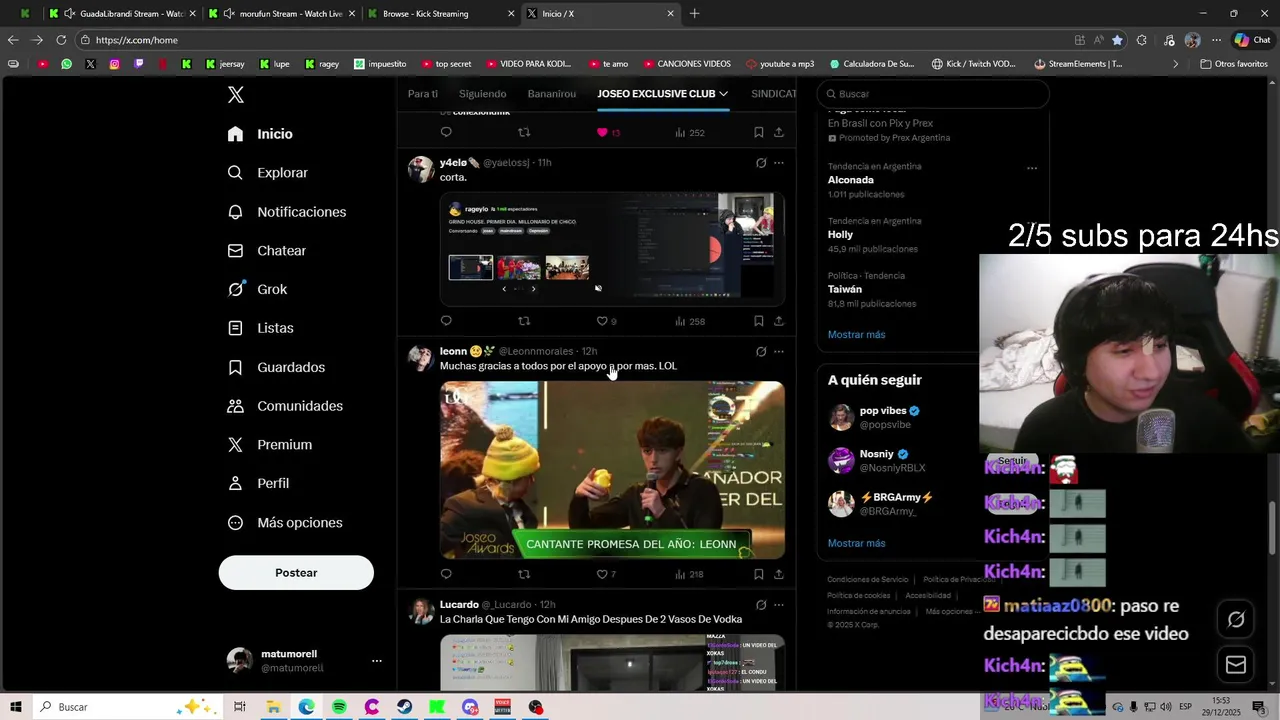Image resolution: width=1280 pixels, height=720 pixels.
Task: Open Grok in the sidebar
Action: pos(257,289)
